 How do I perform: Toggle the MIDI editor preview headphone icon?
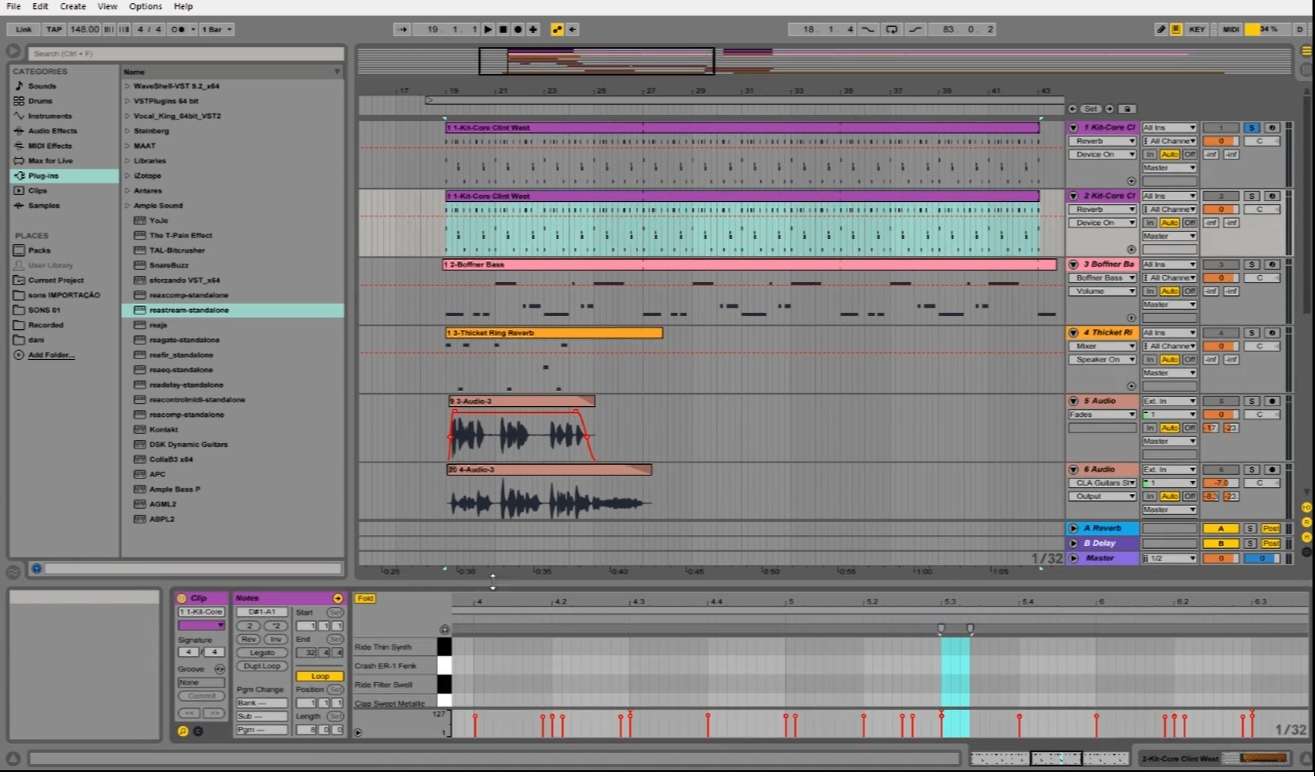coord(444,629)
